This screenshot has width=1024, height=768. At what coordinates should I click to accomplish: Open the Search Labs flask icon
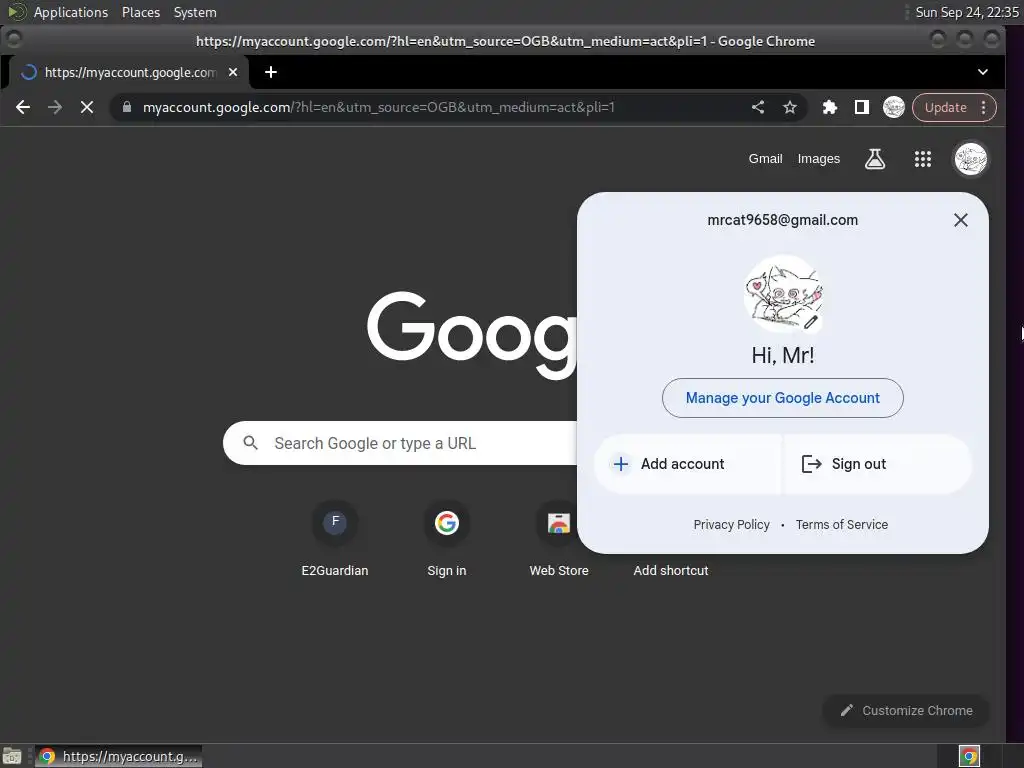tap(875, 159)
